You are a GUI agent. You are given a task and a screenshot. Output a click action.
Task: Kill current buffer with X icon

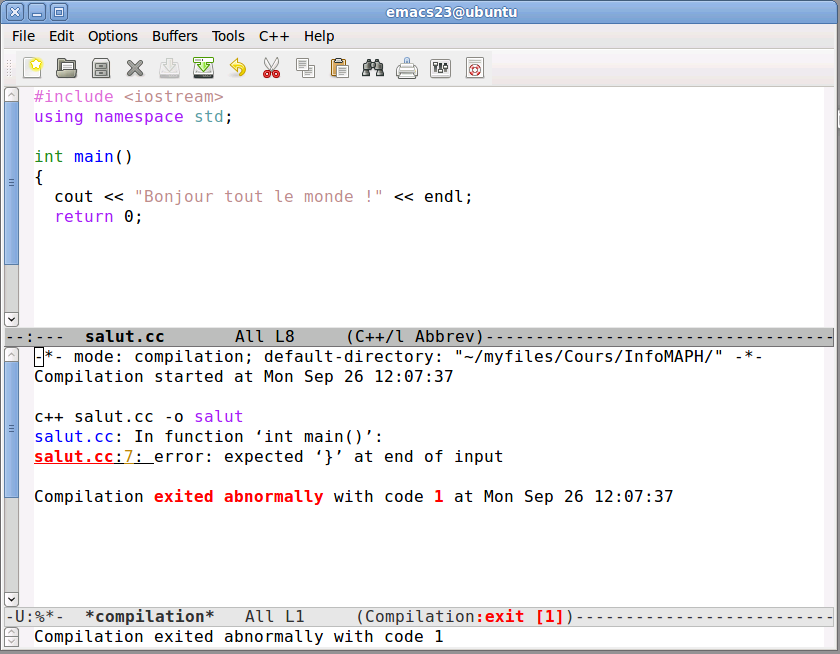[x=135, y=68]
